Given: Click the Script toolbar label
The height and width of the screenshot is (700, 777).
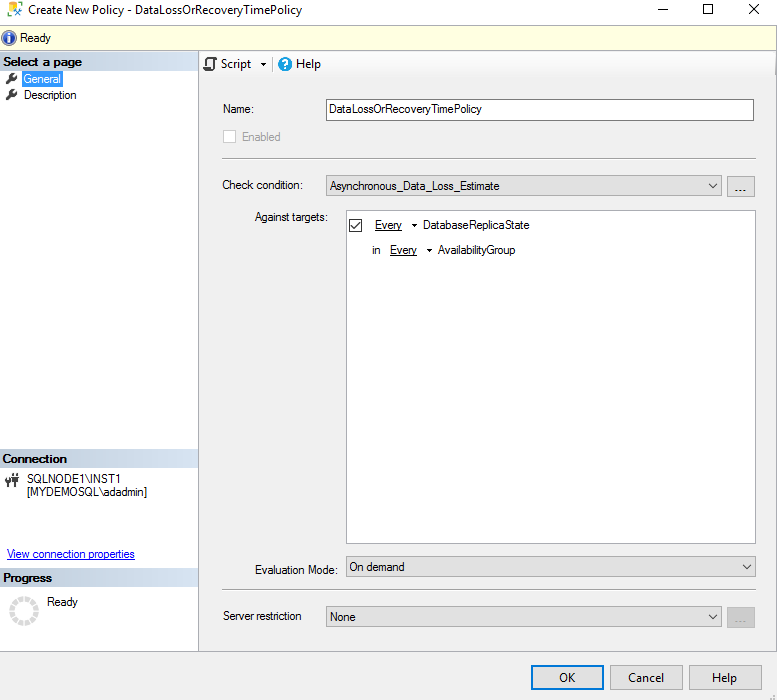Looking at the screenshot, I should pyautogui.click(x=236, y=64).
